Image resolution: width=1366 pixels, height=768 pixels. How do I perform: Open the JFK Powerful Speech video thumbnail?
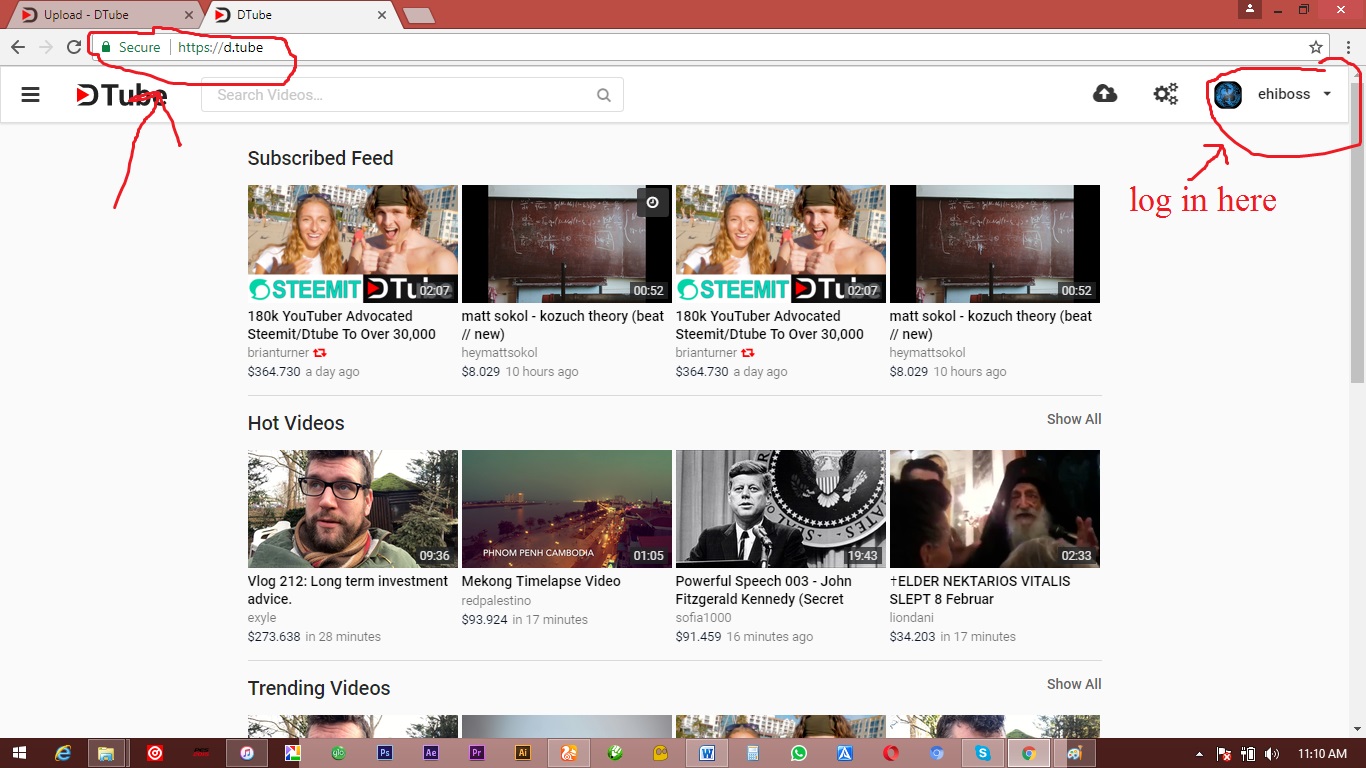[x=780, y=508]
